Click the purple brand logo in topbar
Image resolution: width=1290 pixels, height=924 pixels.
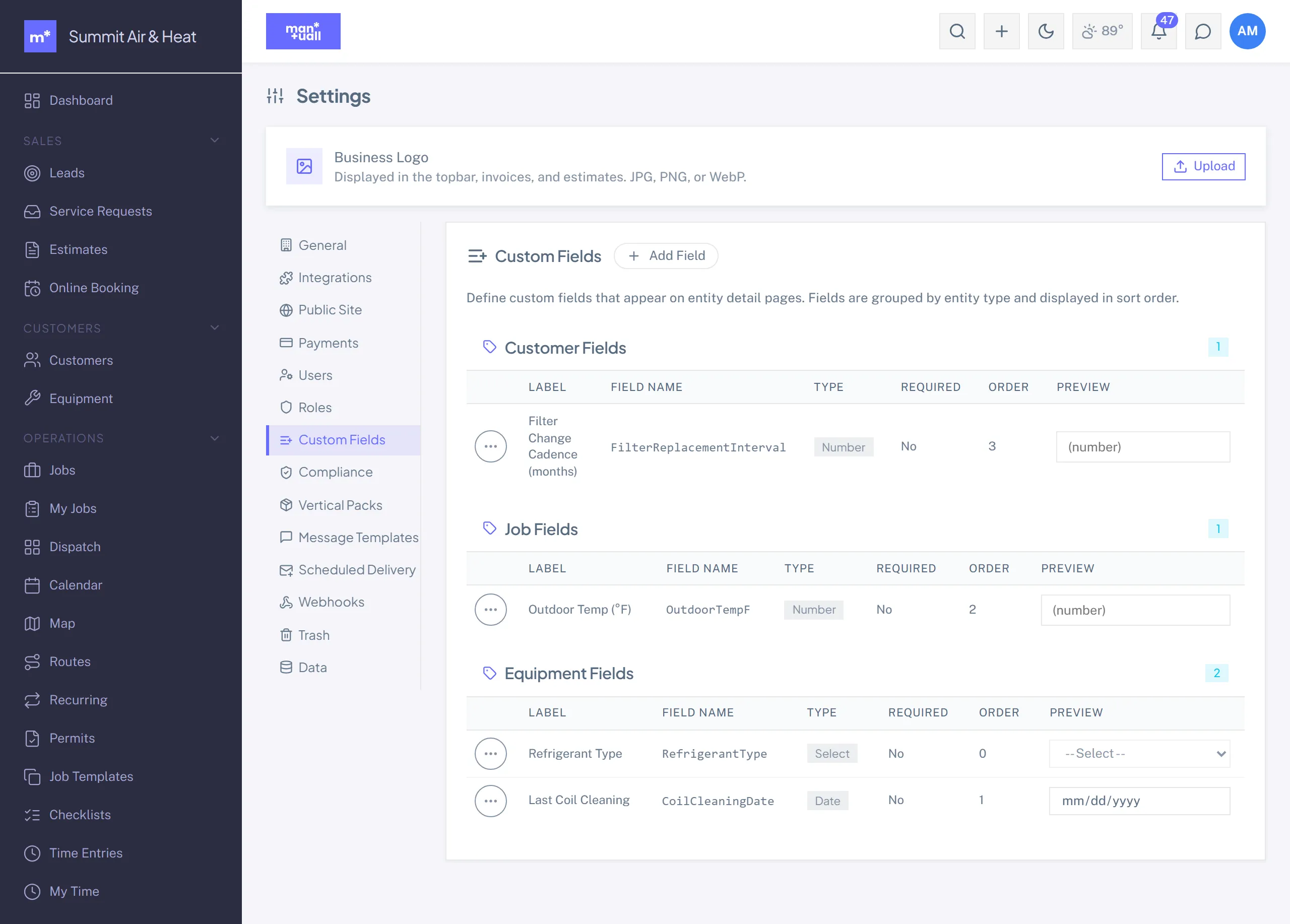pos(303,31)
